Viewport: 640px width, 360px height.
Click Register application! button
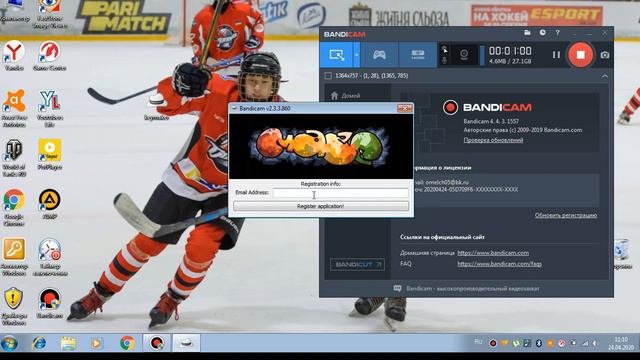pos(321,206)
